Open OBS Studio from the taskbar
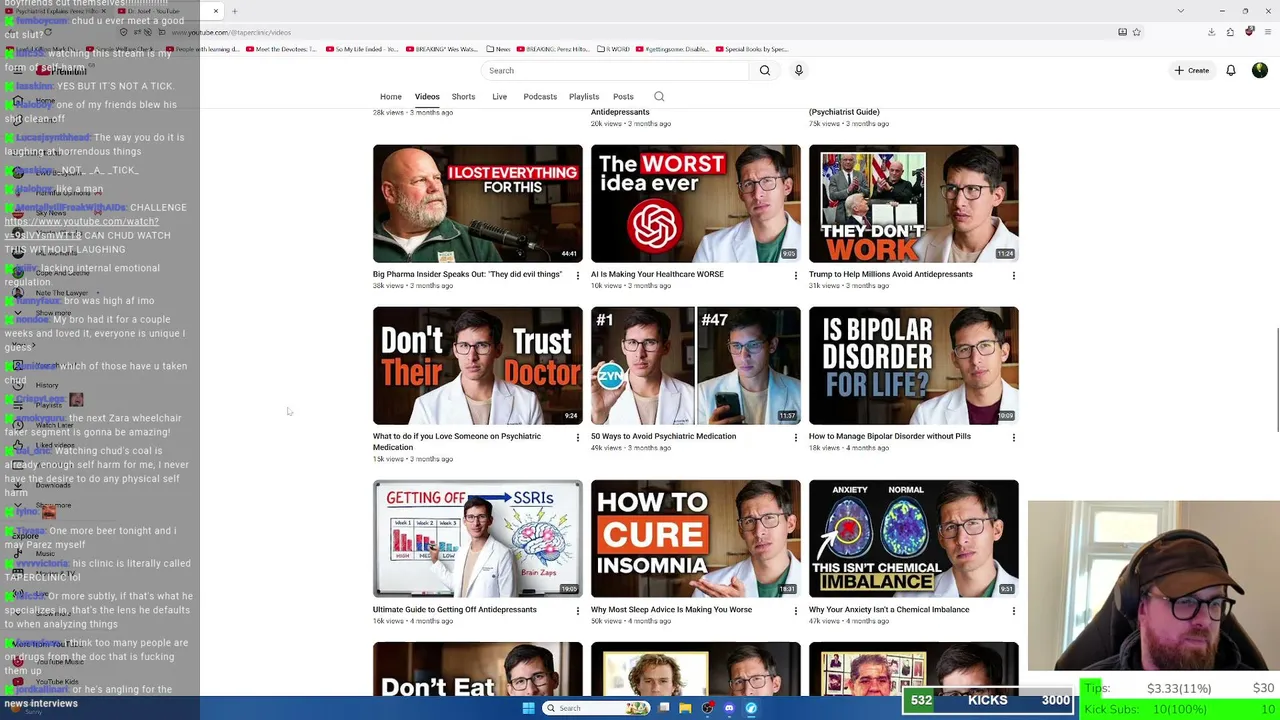The width and height of the screenshot is (1280, 720). click(708, 708)
